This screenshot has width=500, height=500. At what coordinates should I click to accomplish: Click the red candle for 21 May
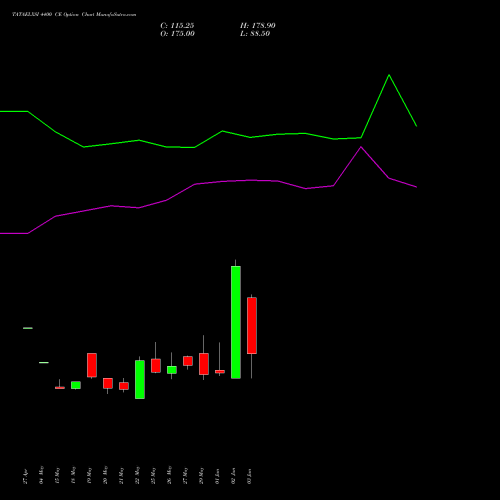click(124, 386)
